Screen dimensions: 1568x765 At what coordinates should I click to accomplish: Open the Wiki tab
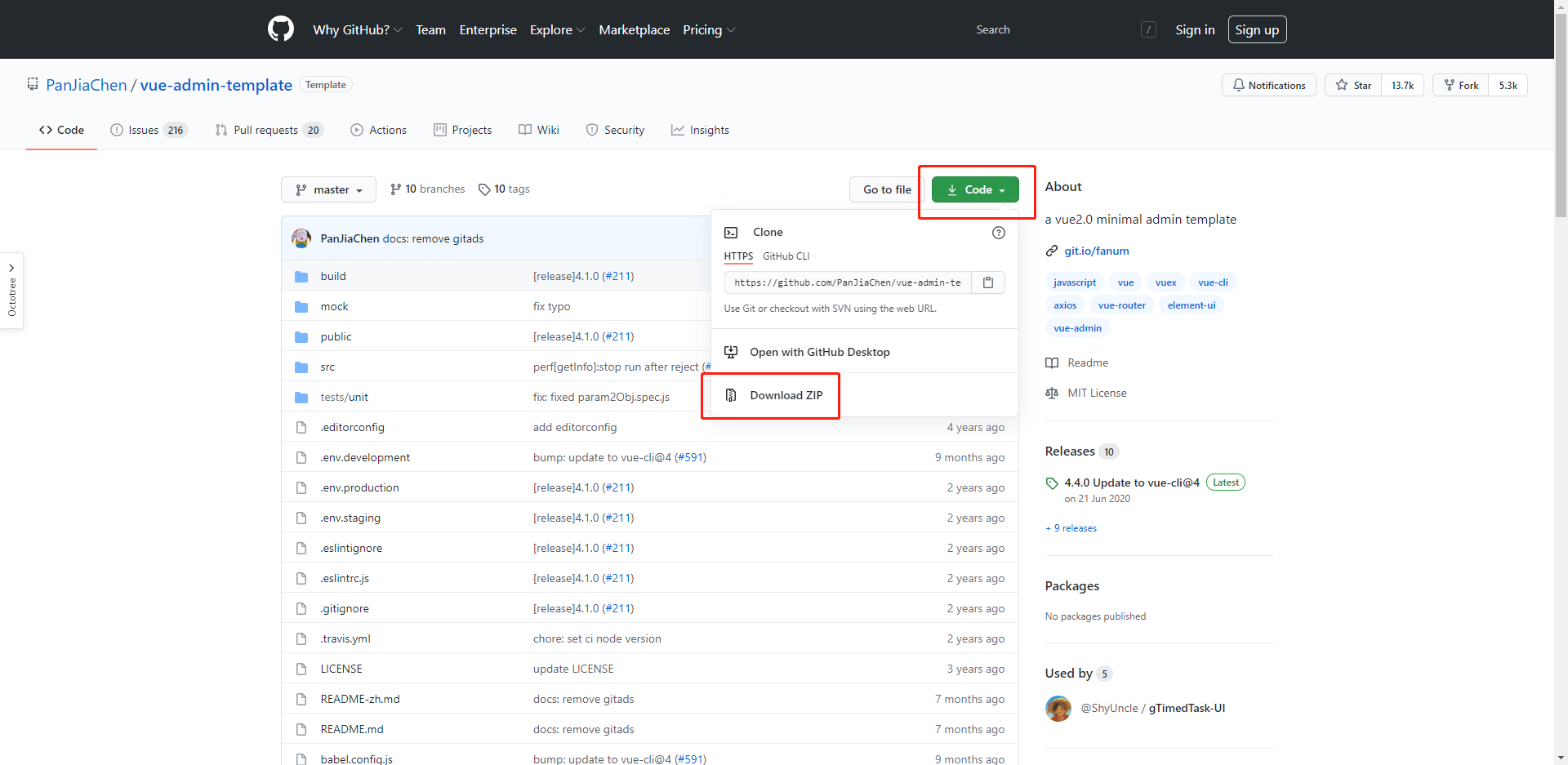tap(538, 130)
